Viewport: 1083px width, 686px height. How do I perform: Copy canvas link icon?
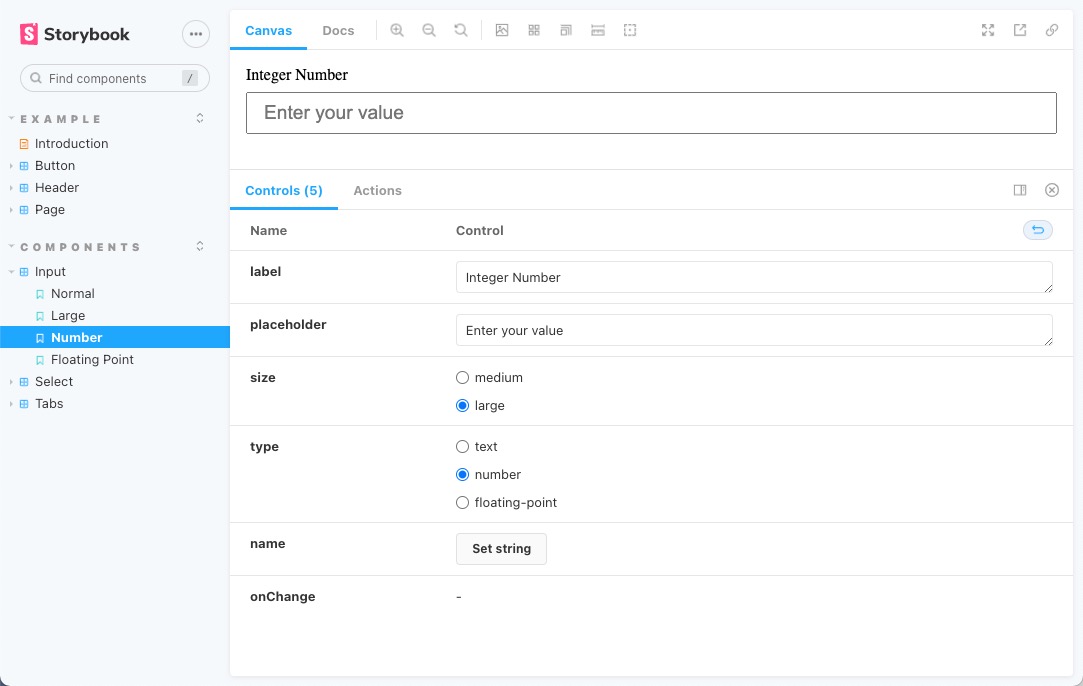(1052, 30)
